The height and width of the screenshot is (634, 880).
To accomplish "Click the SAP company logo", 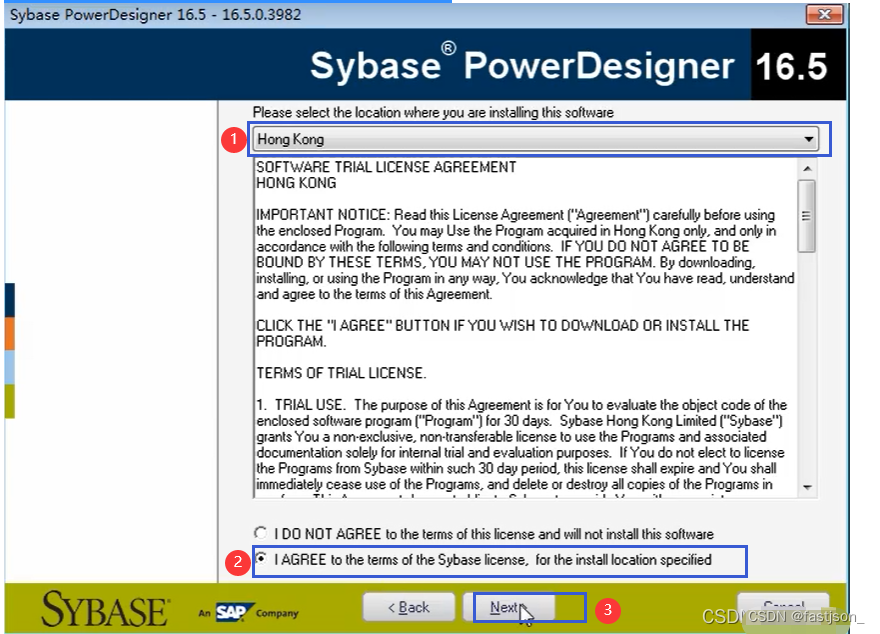I will coord(235,612).
